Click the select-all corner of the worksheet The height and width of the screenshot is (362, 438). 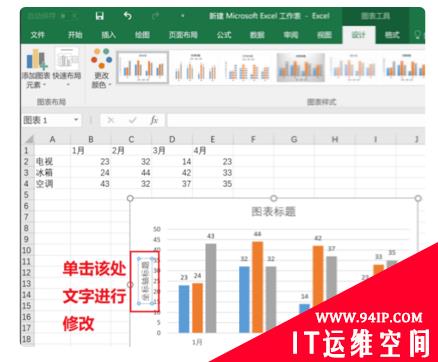click(29, 139)
